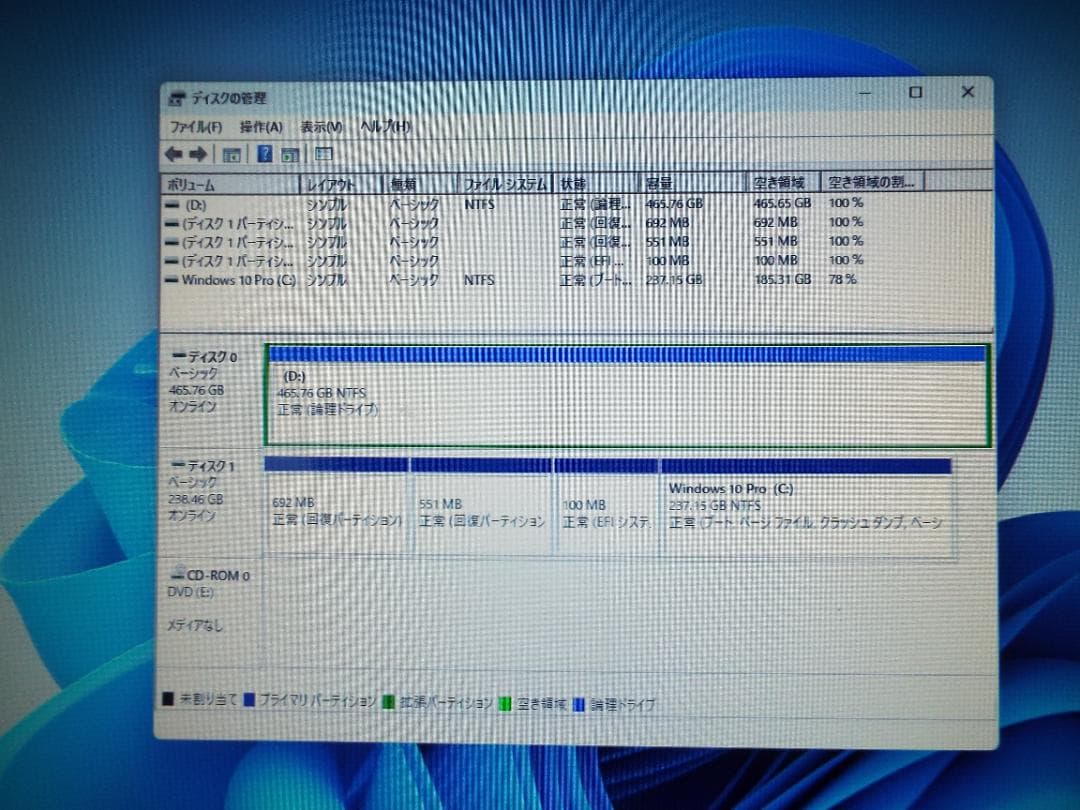Click the ディスク 0 disk icon
The height and width of the screenshot is (810, 1080).
(180, 354)
